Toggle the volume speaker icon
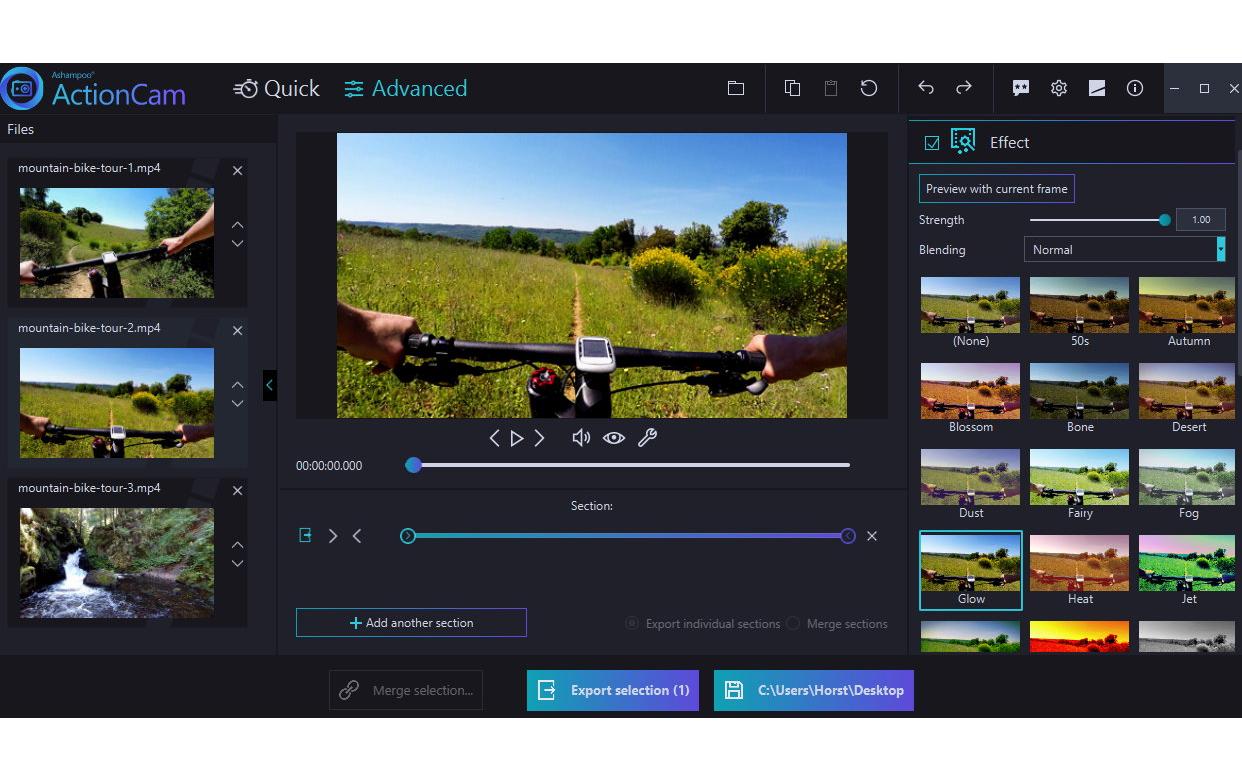 pos(580,438)
